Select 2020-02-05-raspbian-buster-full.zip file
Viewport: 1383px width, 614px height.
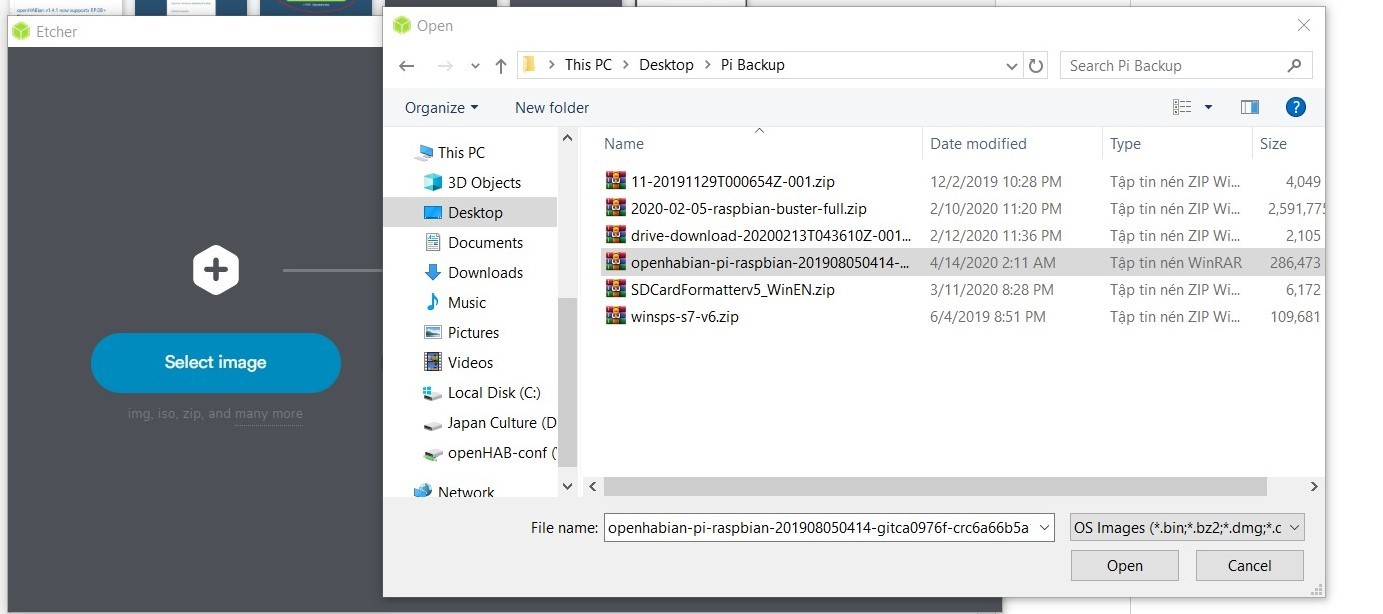[748, 208]
